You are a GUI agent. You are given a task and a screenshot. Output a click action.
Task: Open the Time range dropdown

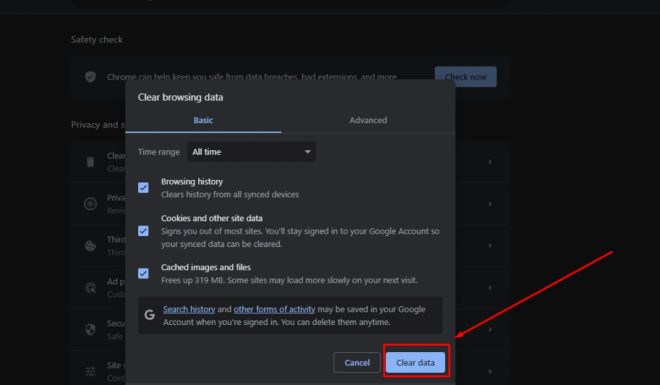(x=251, y=152)
